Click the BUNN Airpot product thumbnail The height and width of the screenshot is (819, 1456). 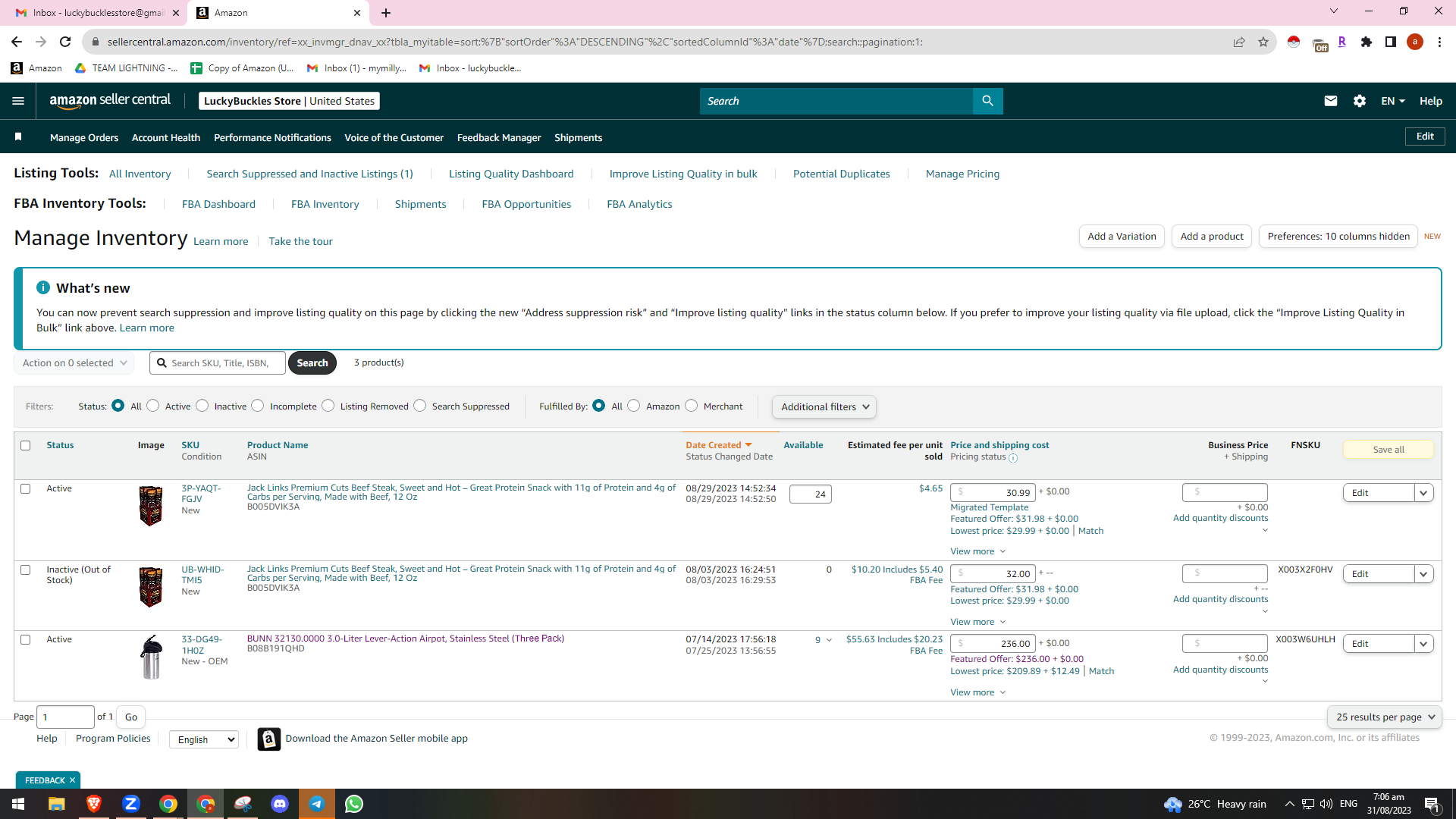[151, 657]
